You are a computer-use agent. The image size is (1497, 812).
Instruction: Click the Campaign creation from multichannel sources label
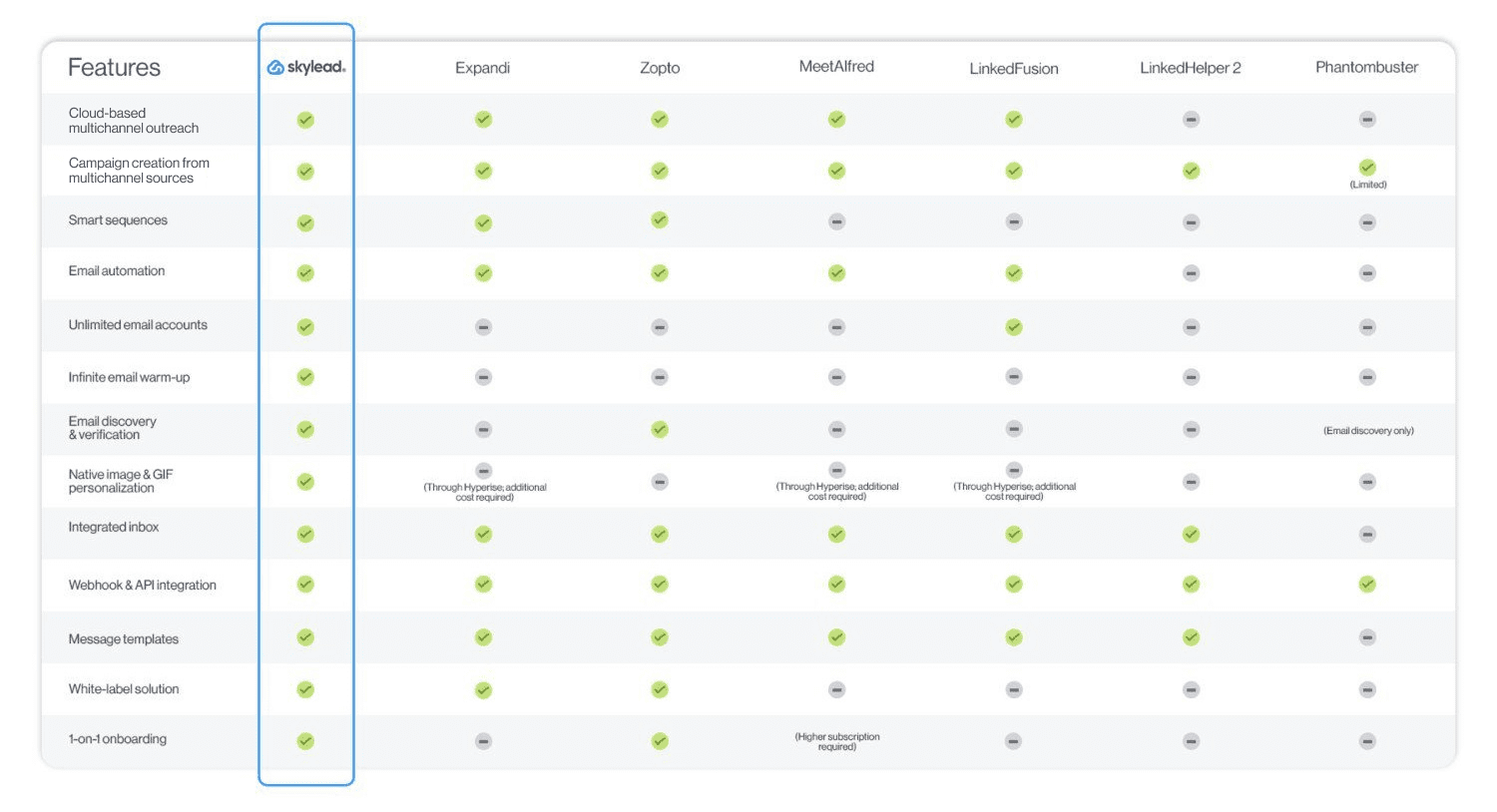coord(139,171)
